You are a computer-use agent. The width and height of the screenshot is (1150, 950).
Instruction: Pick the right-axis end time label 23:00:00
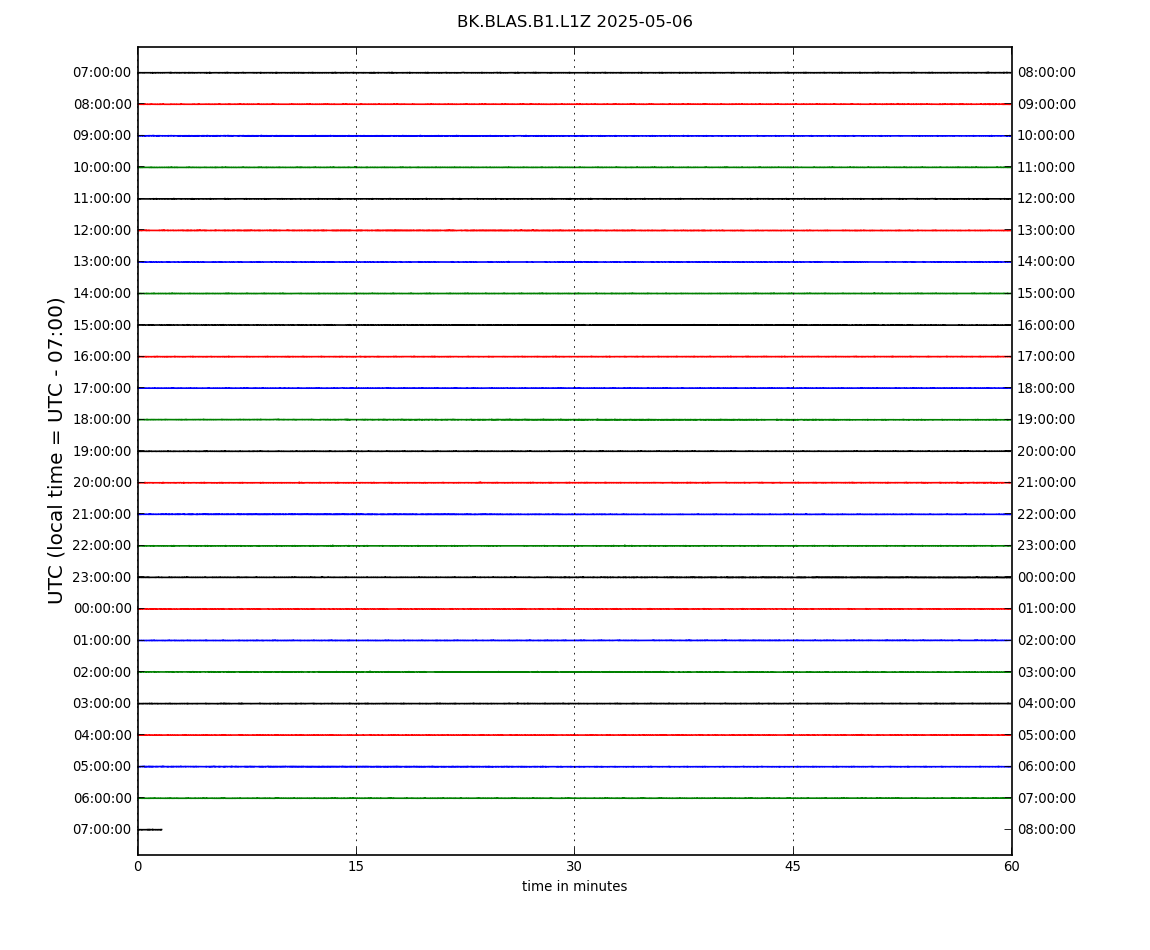[1047, 546]
